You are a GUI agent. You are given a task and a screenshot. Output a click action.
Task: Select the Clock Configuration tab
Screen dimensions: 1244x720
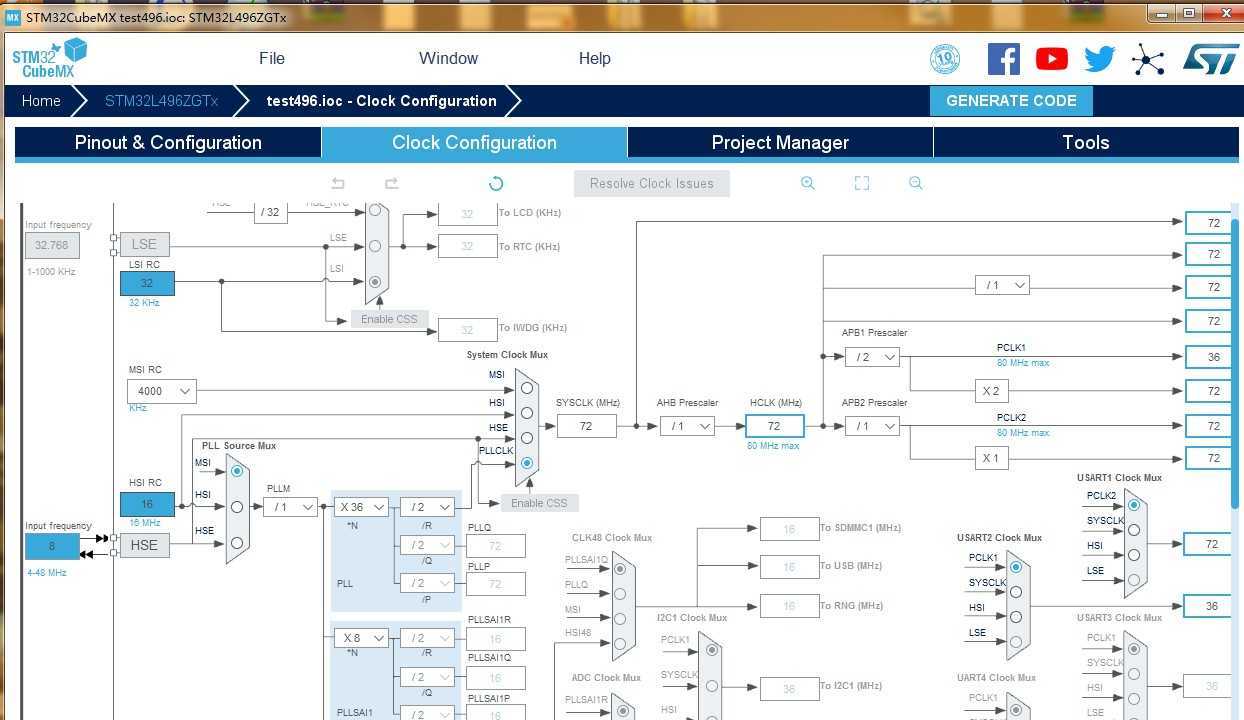pyautogui.click(x=474, y=142)
